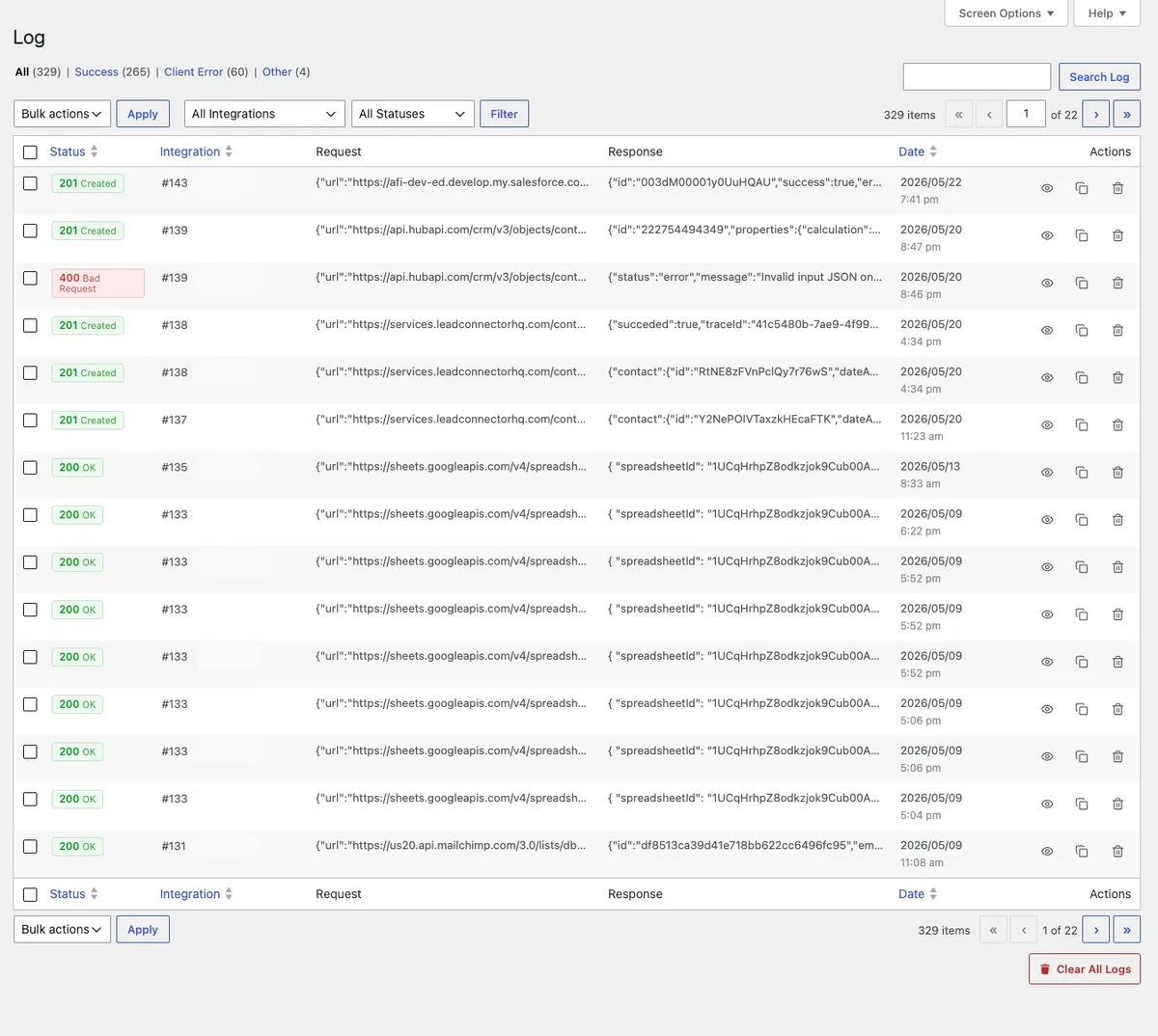The height and width of the screenshot is (1036, 1158).
Task: Copy the #131 mailchimp log entry
Action: pyautogui.click(x=1082, y=851)
